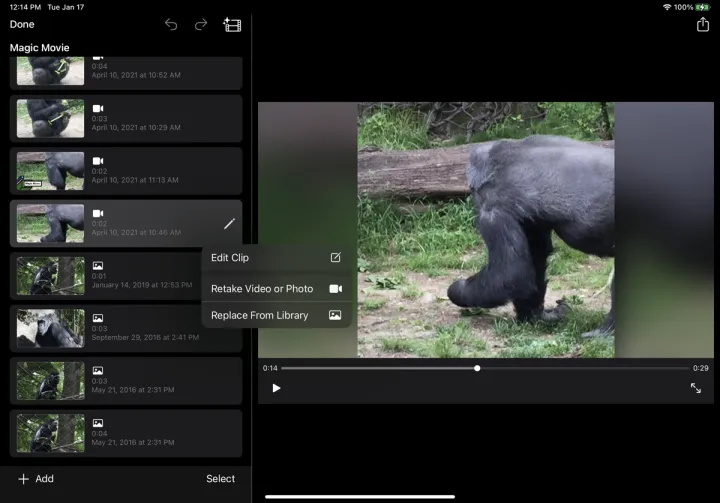This screenshot has height=503, width=720.
Task: Select Retake Video or Photo option
Action: coord(276,289)
